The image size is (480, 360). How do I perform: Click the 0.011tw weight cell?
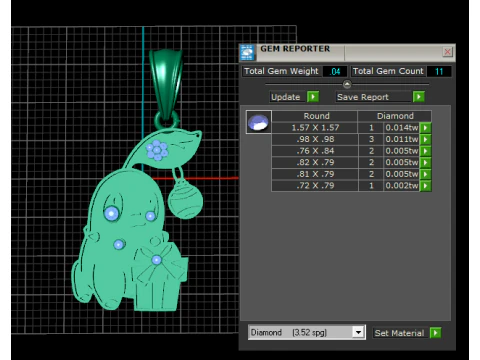[402, 139]
